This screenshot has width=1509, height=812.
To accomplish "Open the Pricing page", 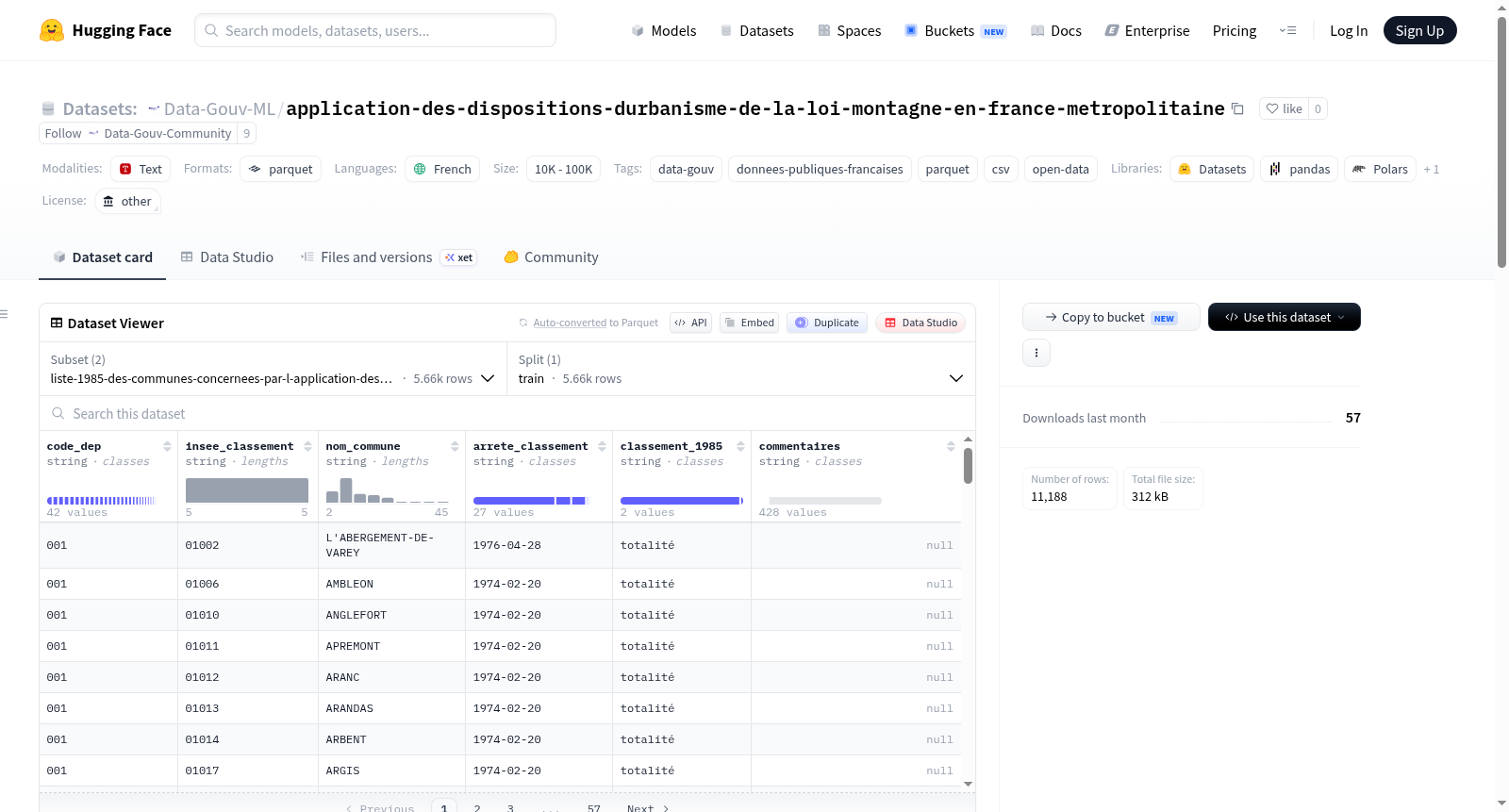I will (x=1234, y=30).
